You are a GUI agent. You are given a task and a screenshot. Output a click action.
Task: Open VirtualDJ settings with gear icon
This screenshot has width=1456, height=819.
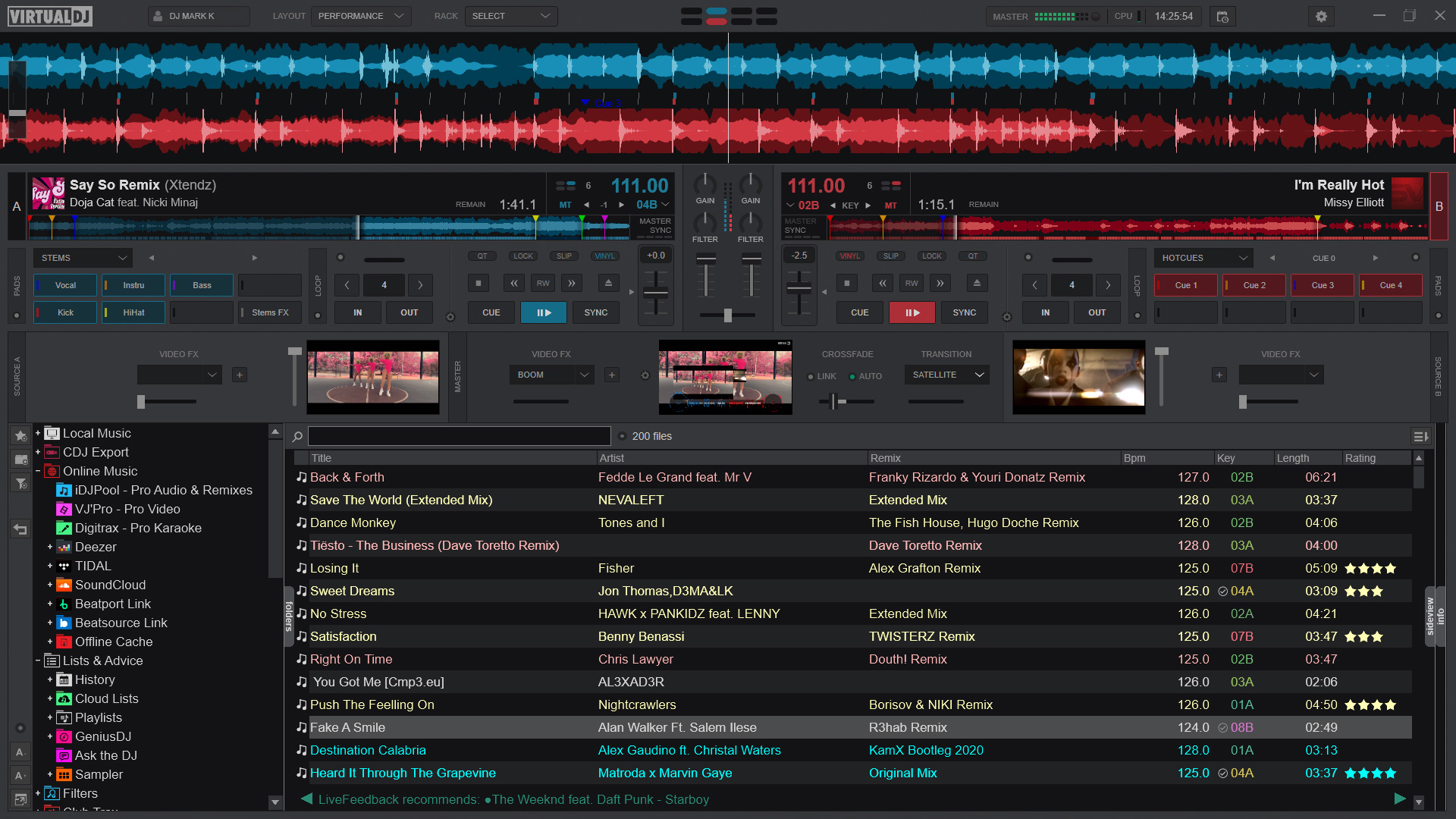tap(1320, 15)
